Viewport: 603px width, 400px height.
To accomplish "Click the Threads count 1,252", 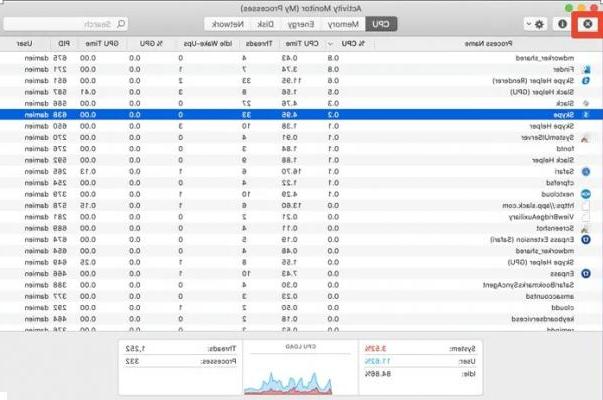I will pyautogui.click(x=135, y=349).
